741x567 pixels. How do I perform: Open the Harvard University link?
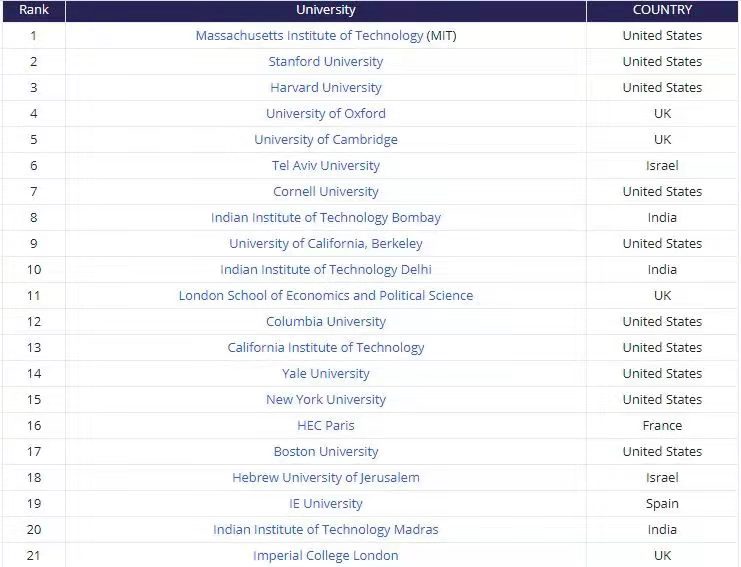click(326, 87)
